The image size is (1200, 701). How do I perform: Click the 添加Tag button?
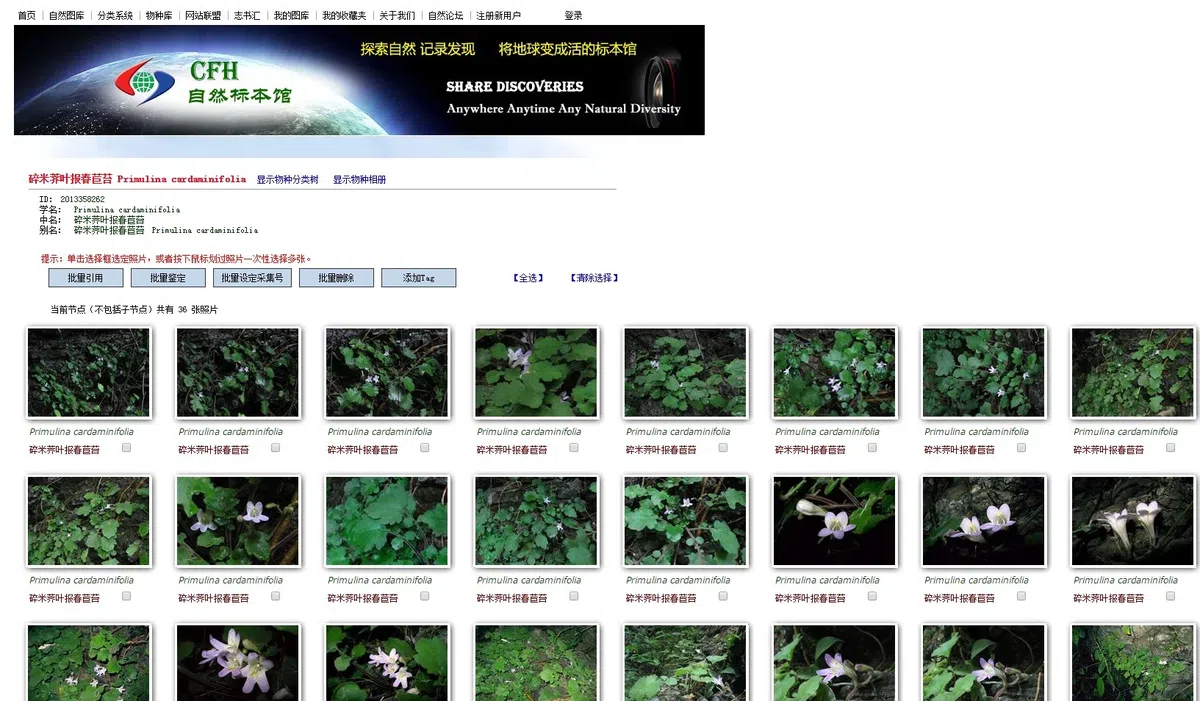point(418,278)
